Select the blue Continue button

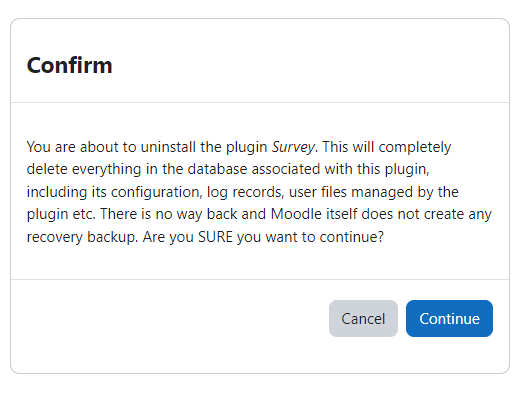point(449,318)
